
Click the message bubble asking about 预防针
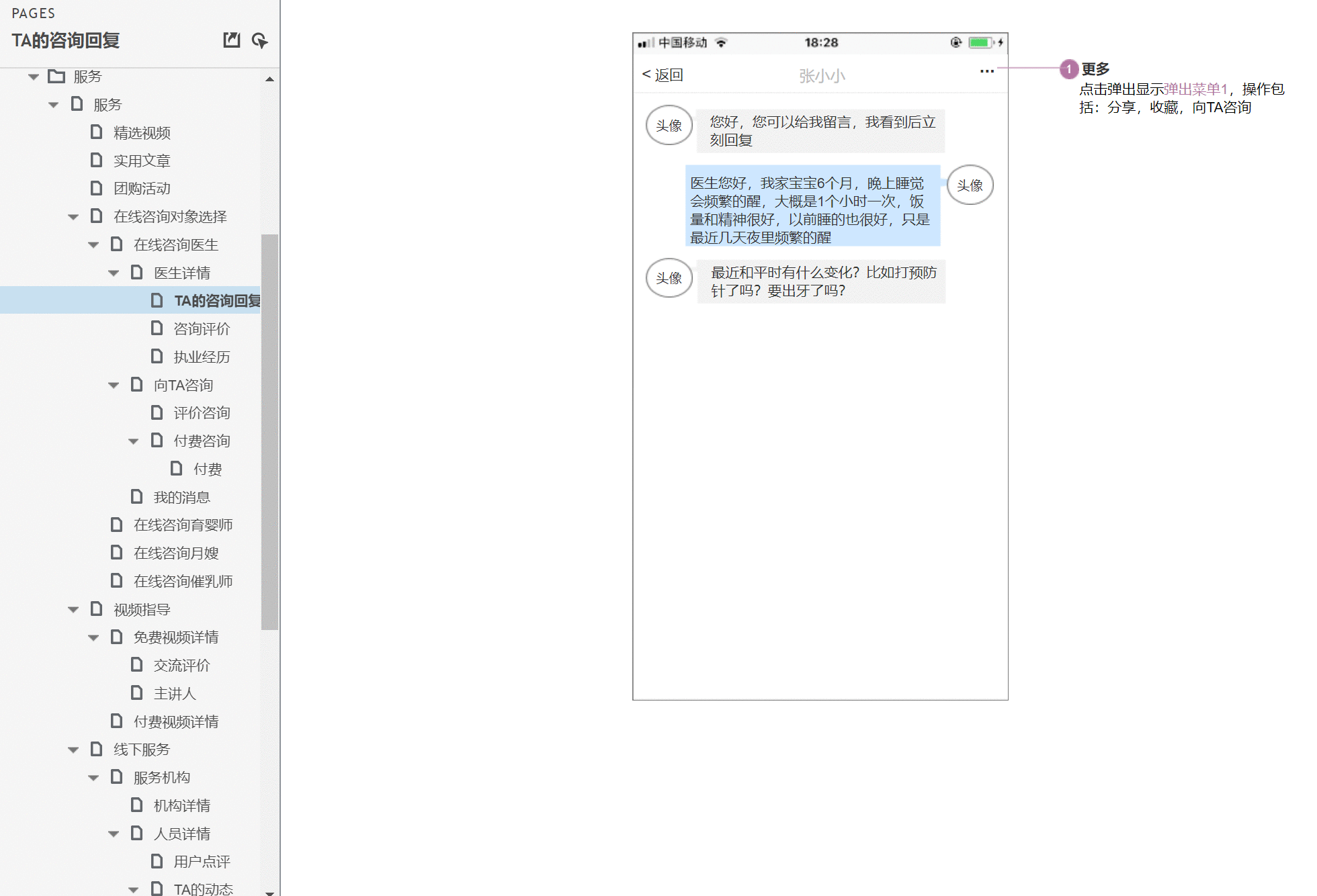pyautogui.click(x=821, y=281)
